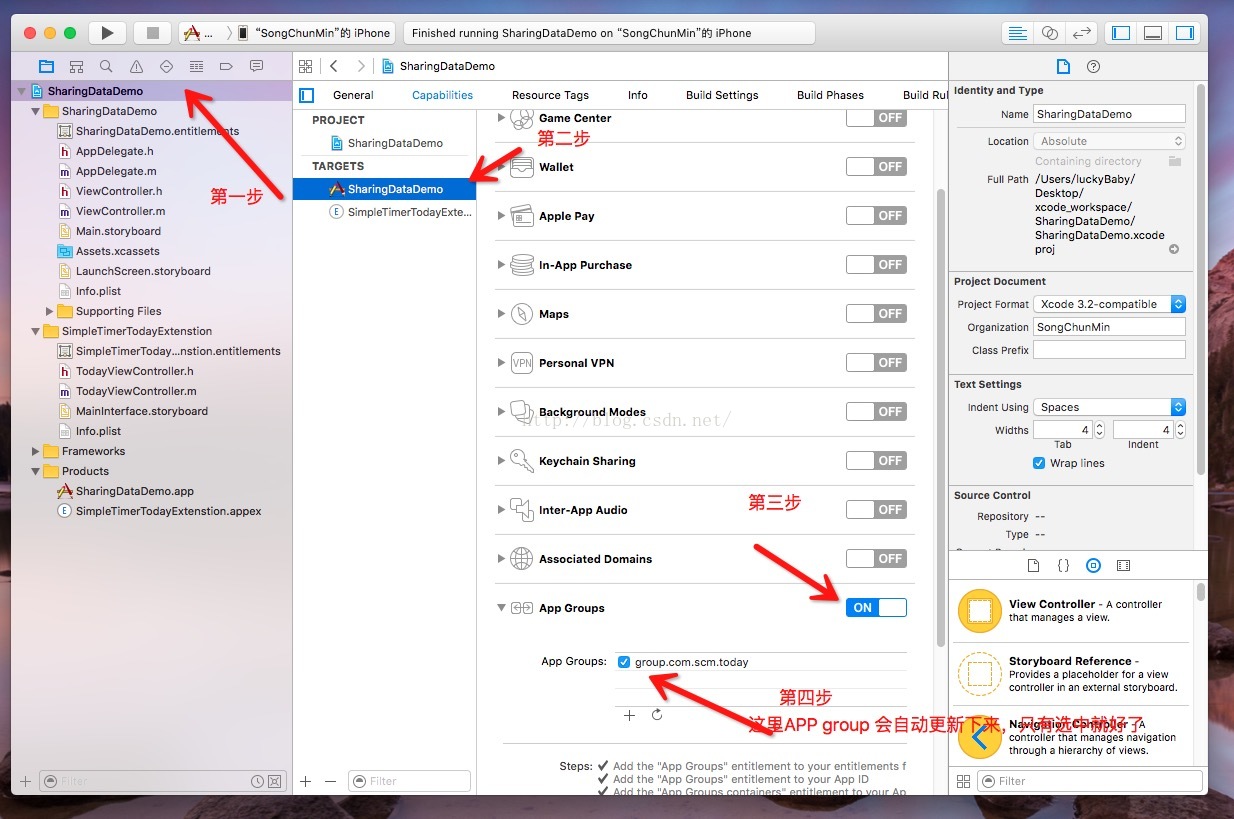Show related items grid icon
Image resolution: width=1234 pixels, height=819 pixels.
pyautogui.click(x=306, y=66)
